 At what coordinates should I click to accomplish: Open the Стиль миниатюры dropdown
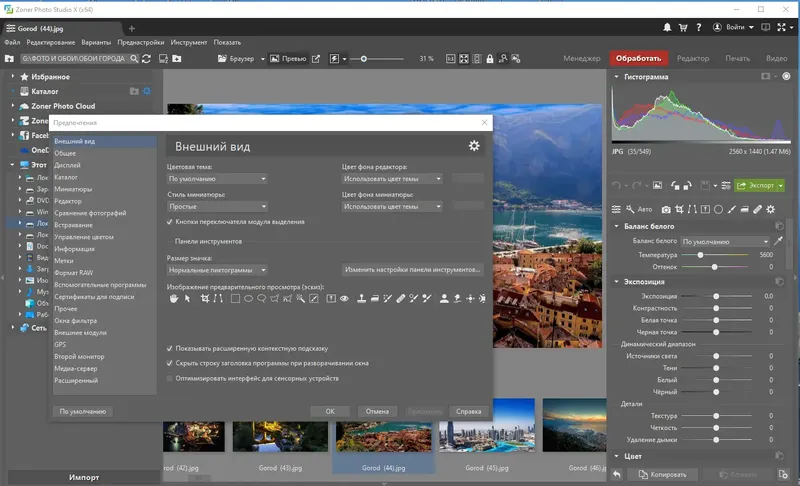coord(216,206)
